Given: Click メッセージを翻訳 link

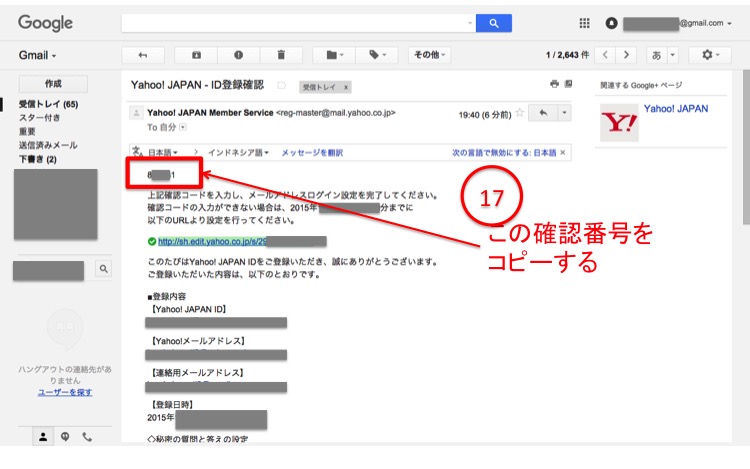Looking at the screenshot, I should coord(312,153).
